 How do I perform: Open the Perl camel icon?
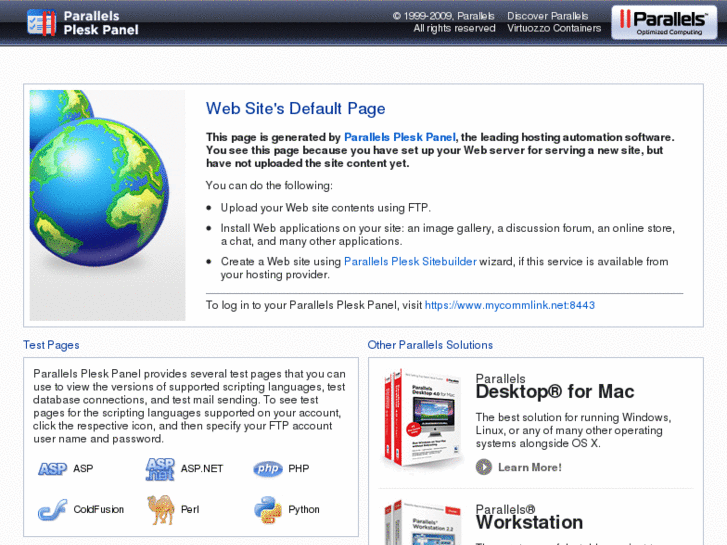pos(160,510)
